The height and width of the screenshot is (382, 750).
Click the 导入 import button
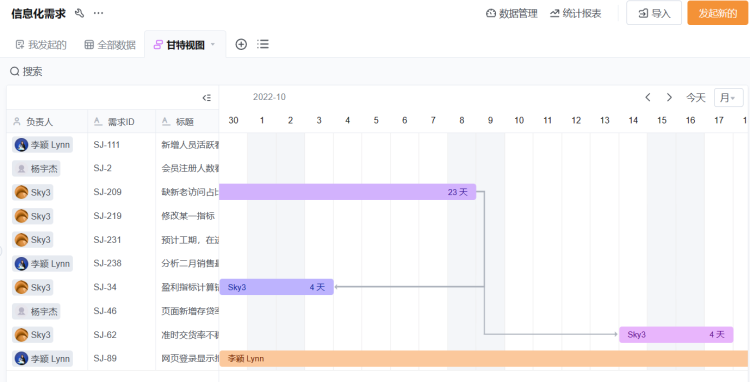(x=654, y=13)
